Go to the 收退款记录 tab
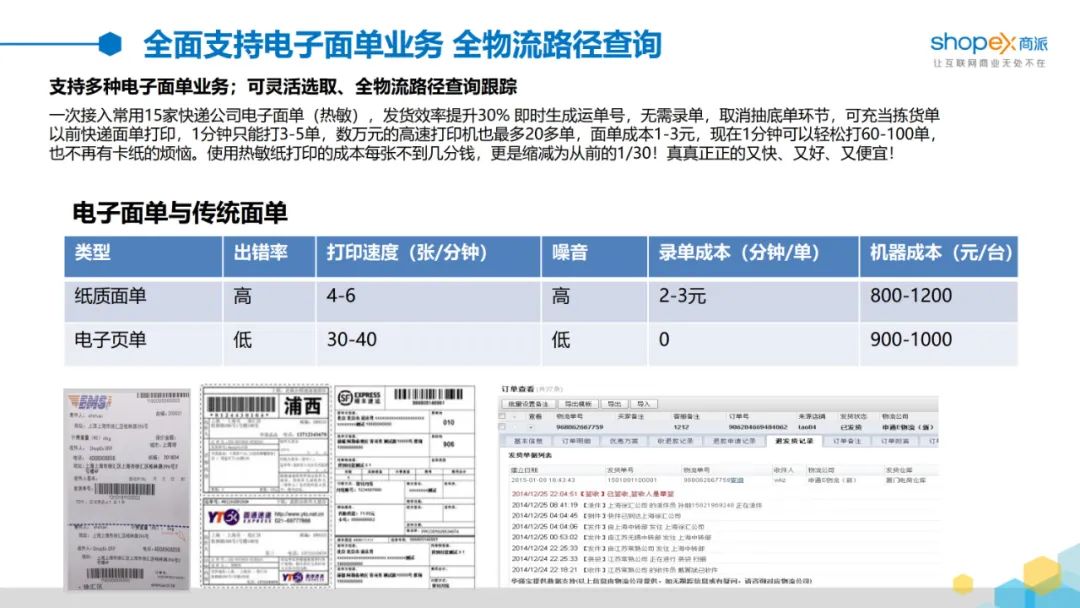 pos(675,441)
